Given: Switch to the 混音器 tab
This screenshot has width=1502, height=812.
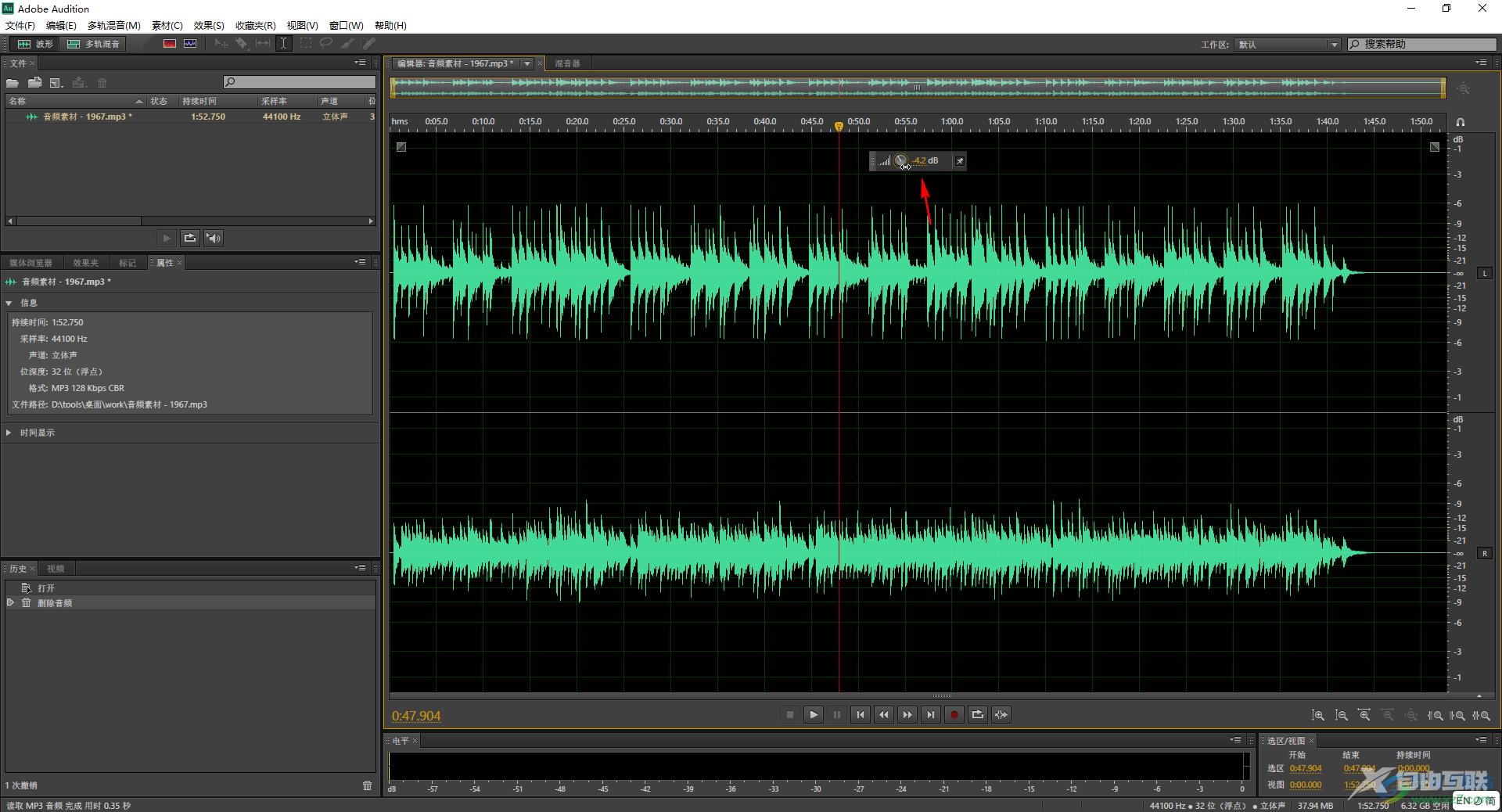Looking at the screenshot, I should click(x=568, y=63).
